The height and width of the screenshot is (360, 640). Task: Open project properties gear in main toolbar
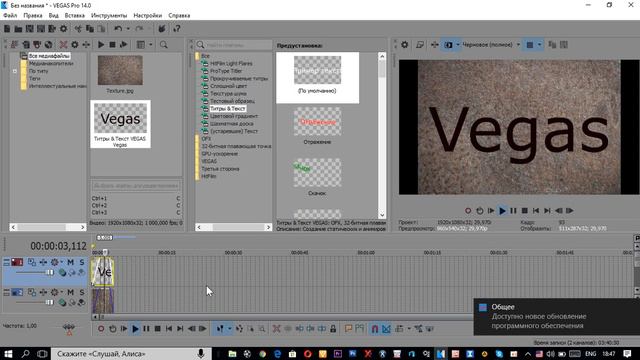click(64, 29)
